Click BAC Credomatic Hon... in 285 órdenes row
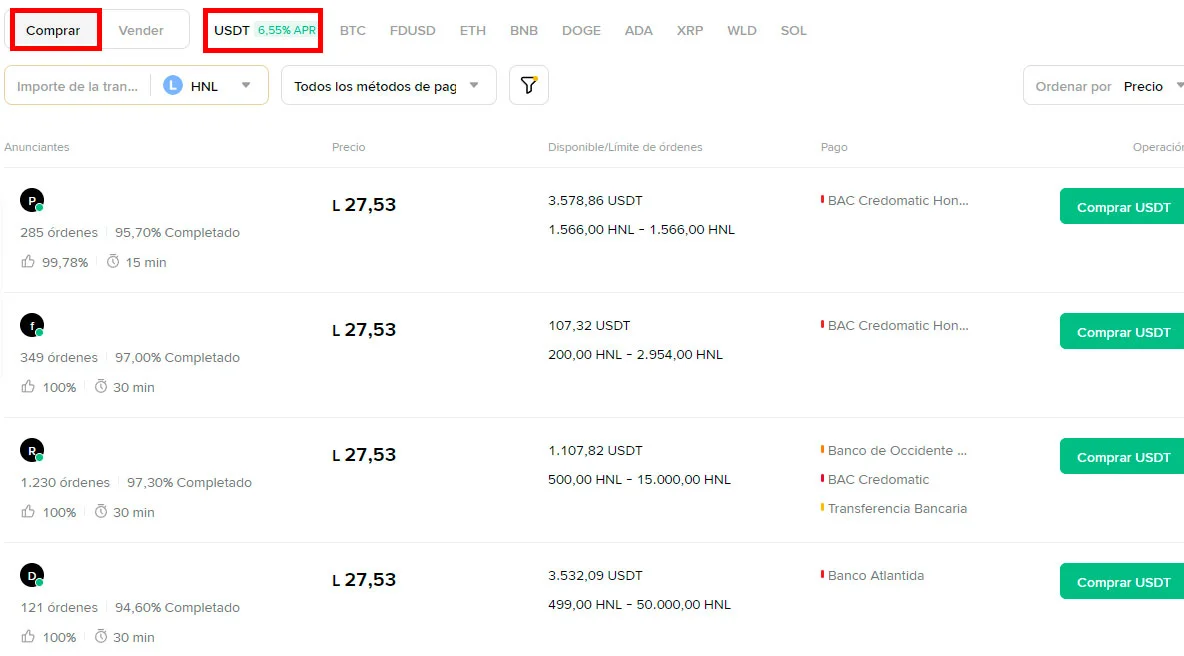The height and width of the screenshot is (656, 1184). click(897, 200)
